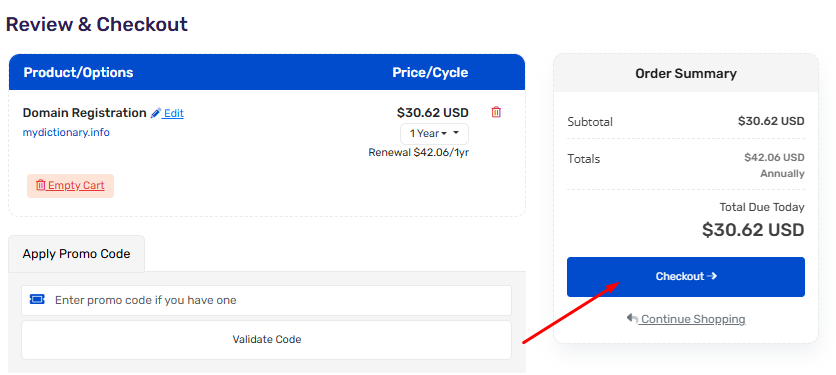Click the Product/Options column header
Image resolution: width=836 pixels, height=375 pixels.
pos(78,73)
